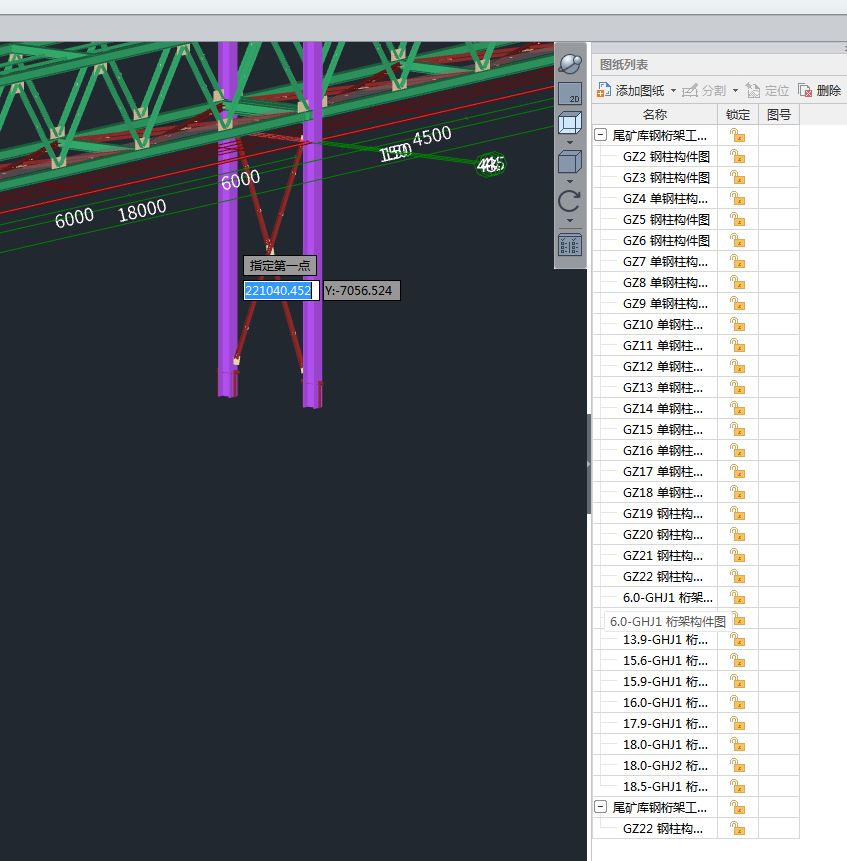Click the 18000 dimension label in viewport

click(142, 210)
